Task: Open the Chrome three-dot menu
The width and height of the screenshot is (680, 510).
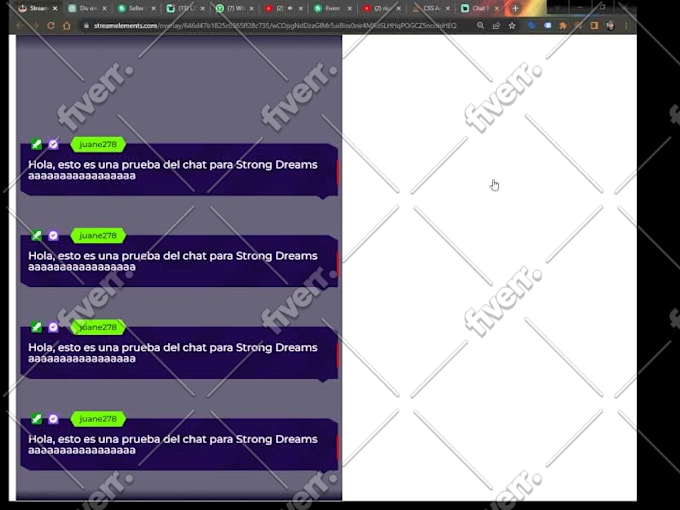Action: 626,26
